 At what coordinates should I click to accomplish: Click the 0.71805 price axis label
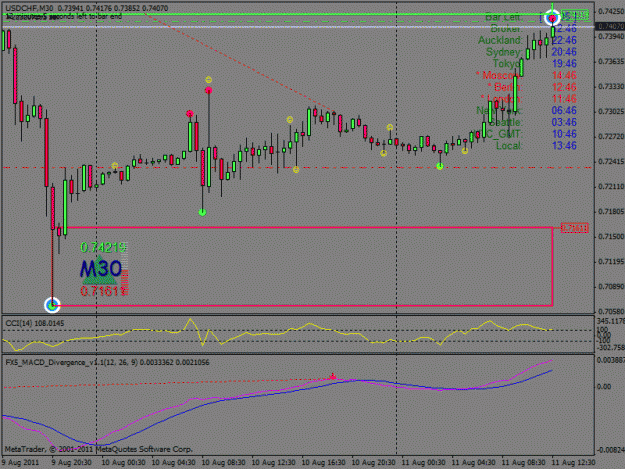click(x=611, y=212)
